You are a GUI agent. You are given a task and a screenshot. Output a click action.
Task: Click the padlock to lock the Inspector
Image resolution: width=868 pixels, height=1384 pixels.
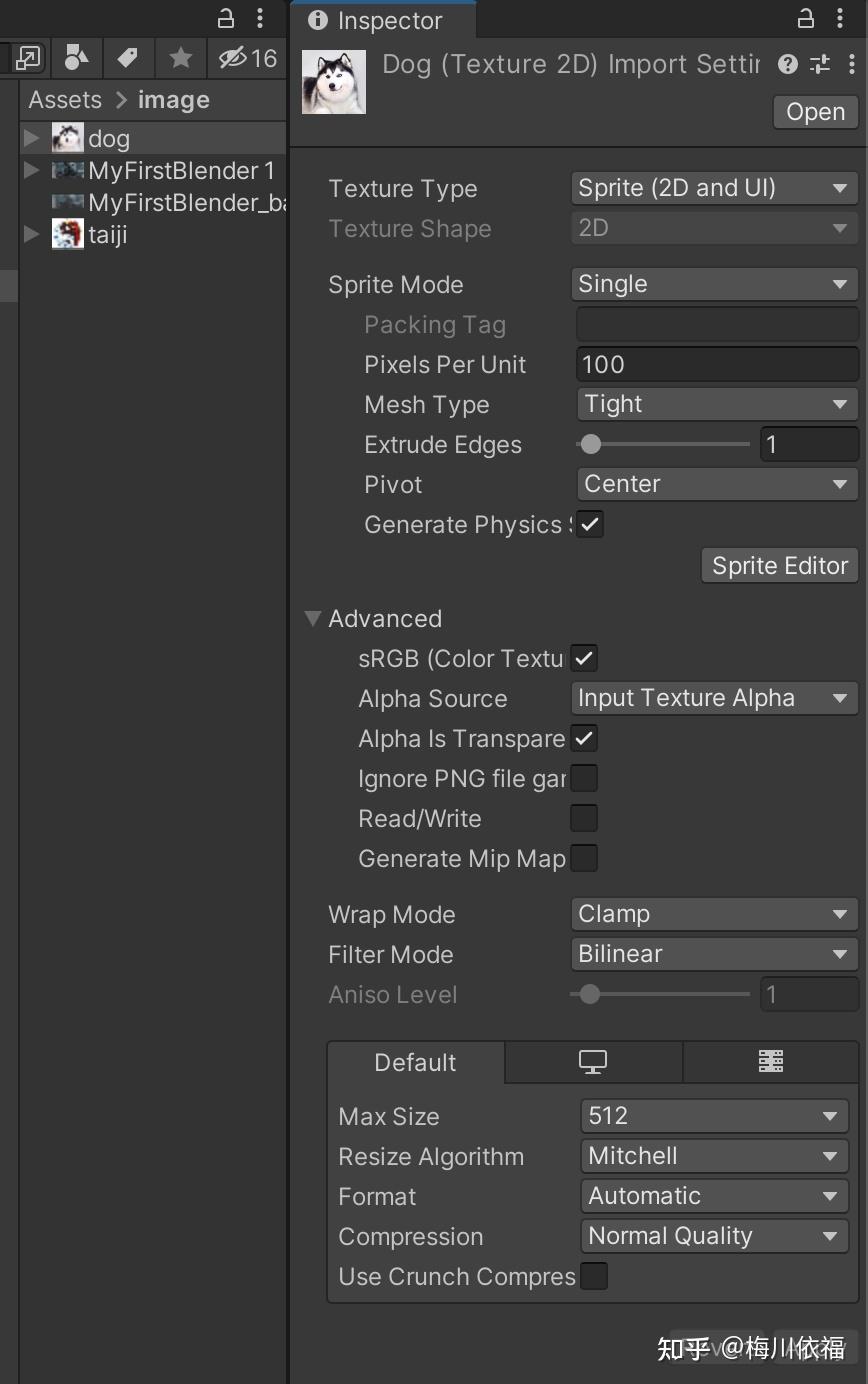(804, 18)
